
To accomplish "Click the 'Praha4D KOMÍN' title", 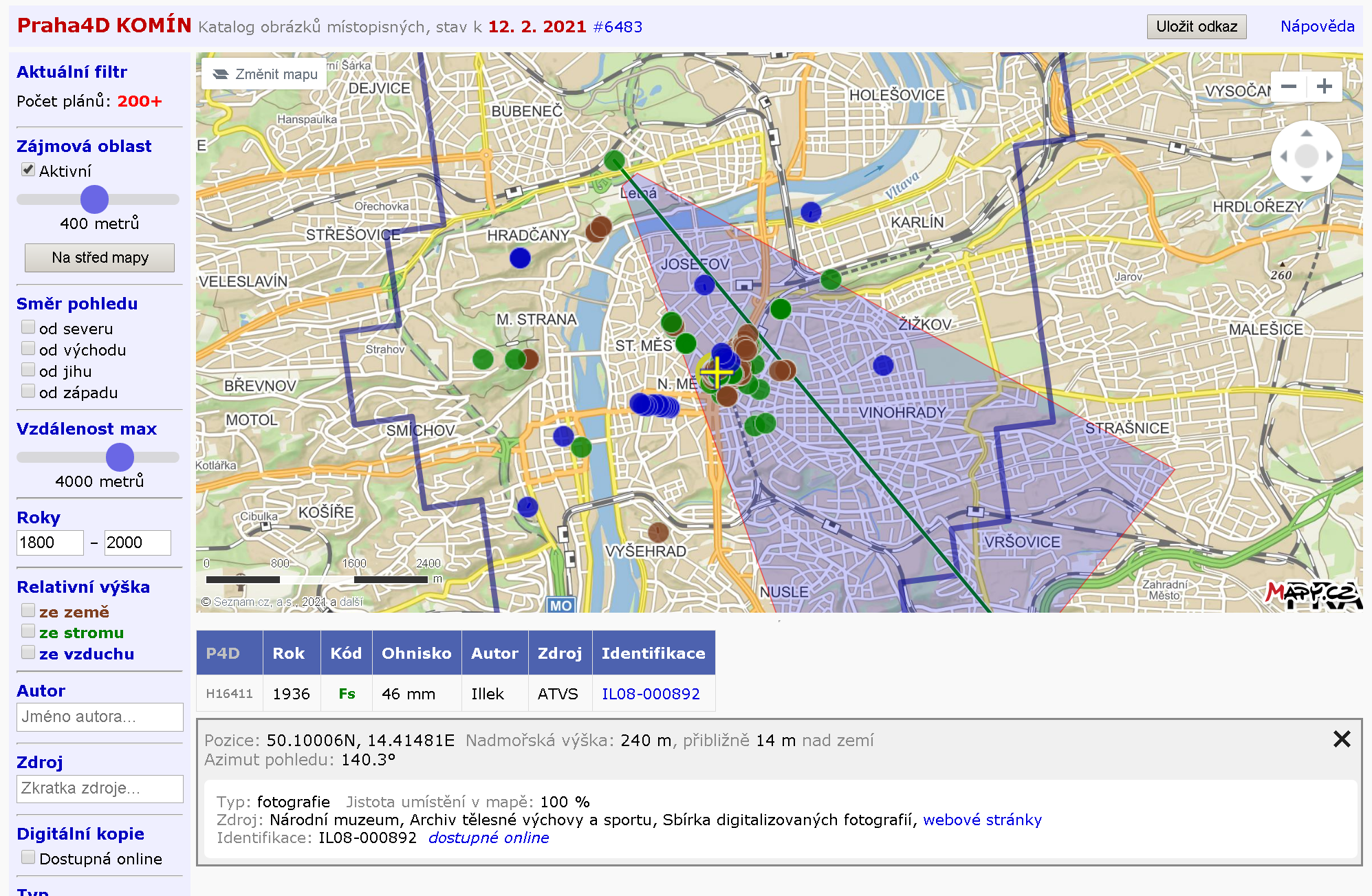I will click(104, 25).
